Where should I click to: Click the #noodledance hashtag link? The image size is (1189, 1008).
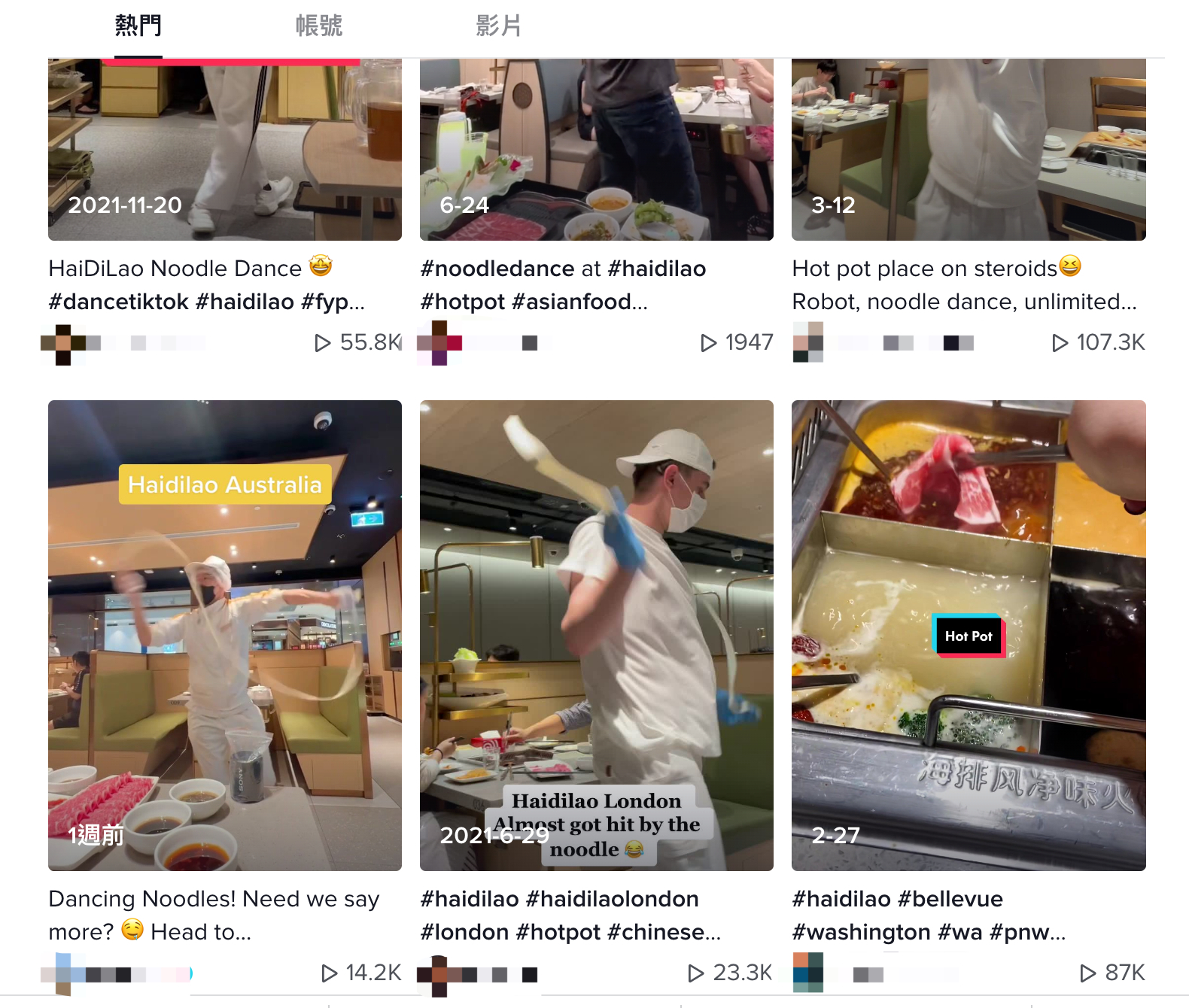(x=497, y=269)
